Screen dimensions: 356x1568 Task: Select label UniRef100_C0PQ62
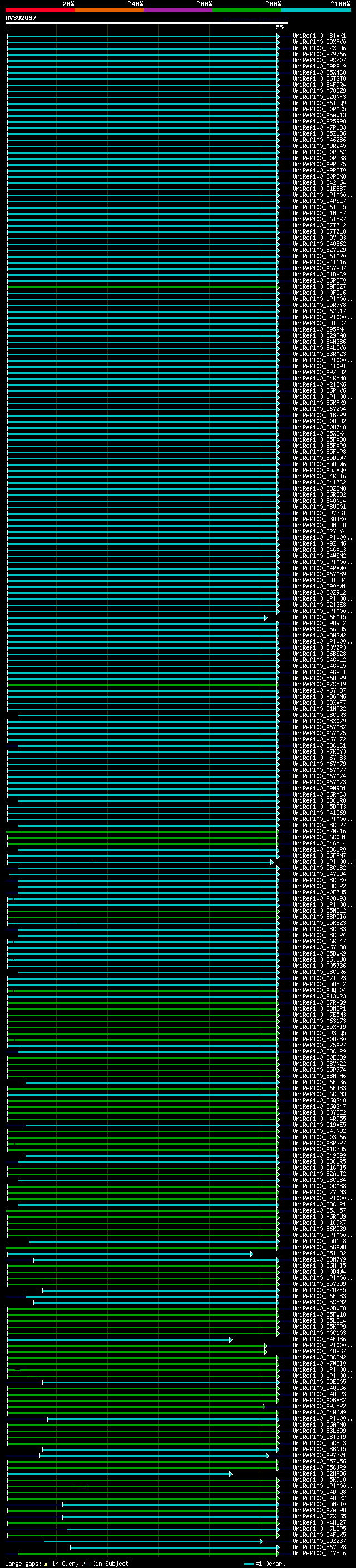point(319,152)
